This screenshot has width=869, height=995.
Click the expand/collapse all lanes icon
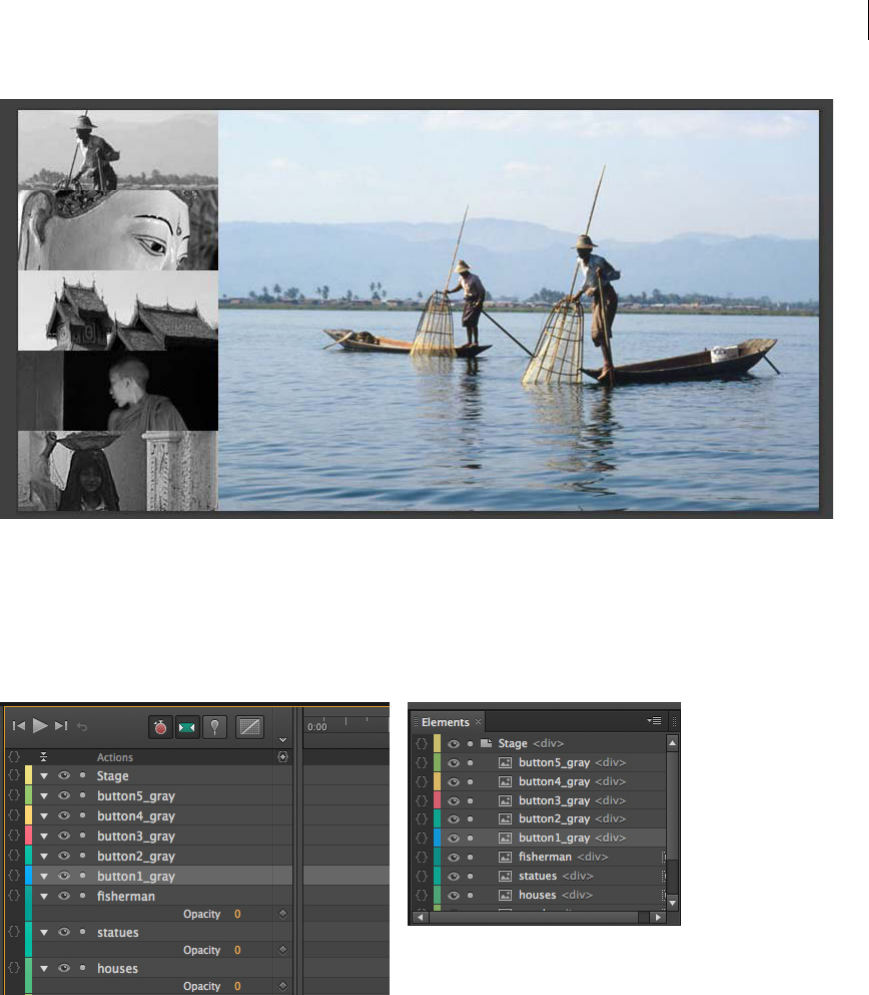click(x=43, y=756)
